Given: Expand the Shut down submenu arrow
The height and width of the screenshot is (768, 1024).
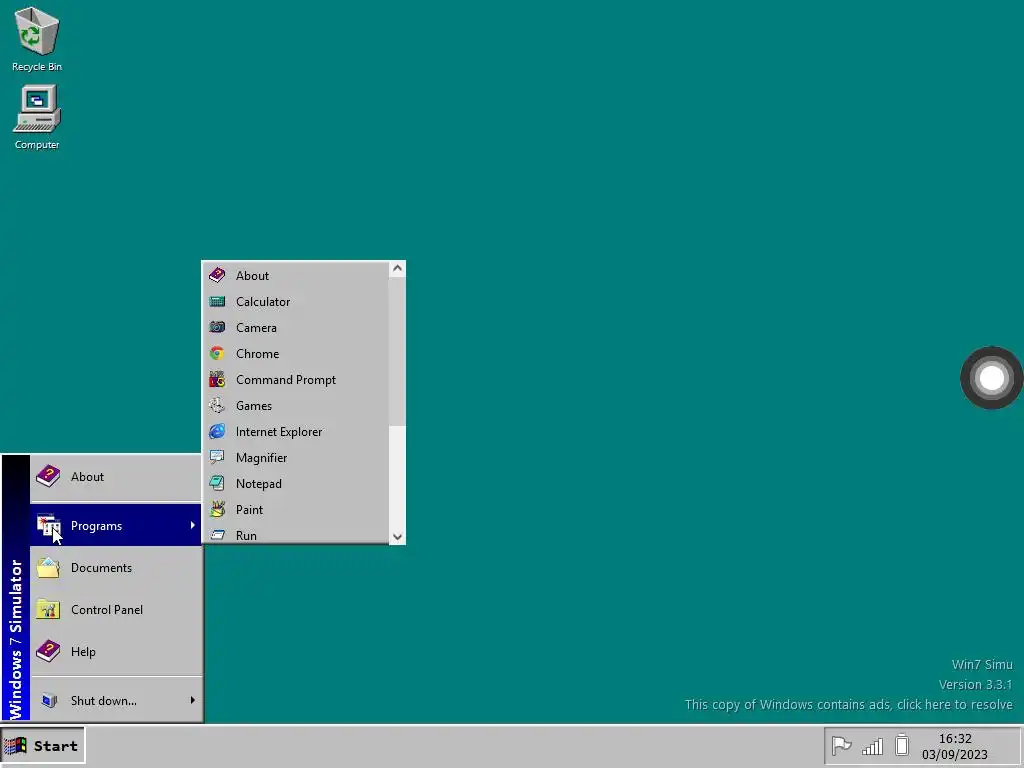Looking at the screenshot, I should point(192,700).
